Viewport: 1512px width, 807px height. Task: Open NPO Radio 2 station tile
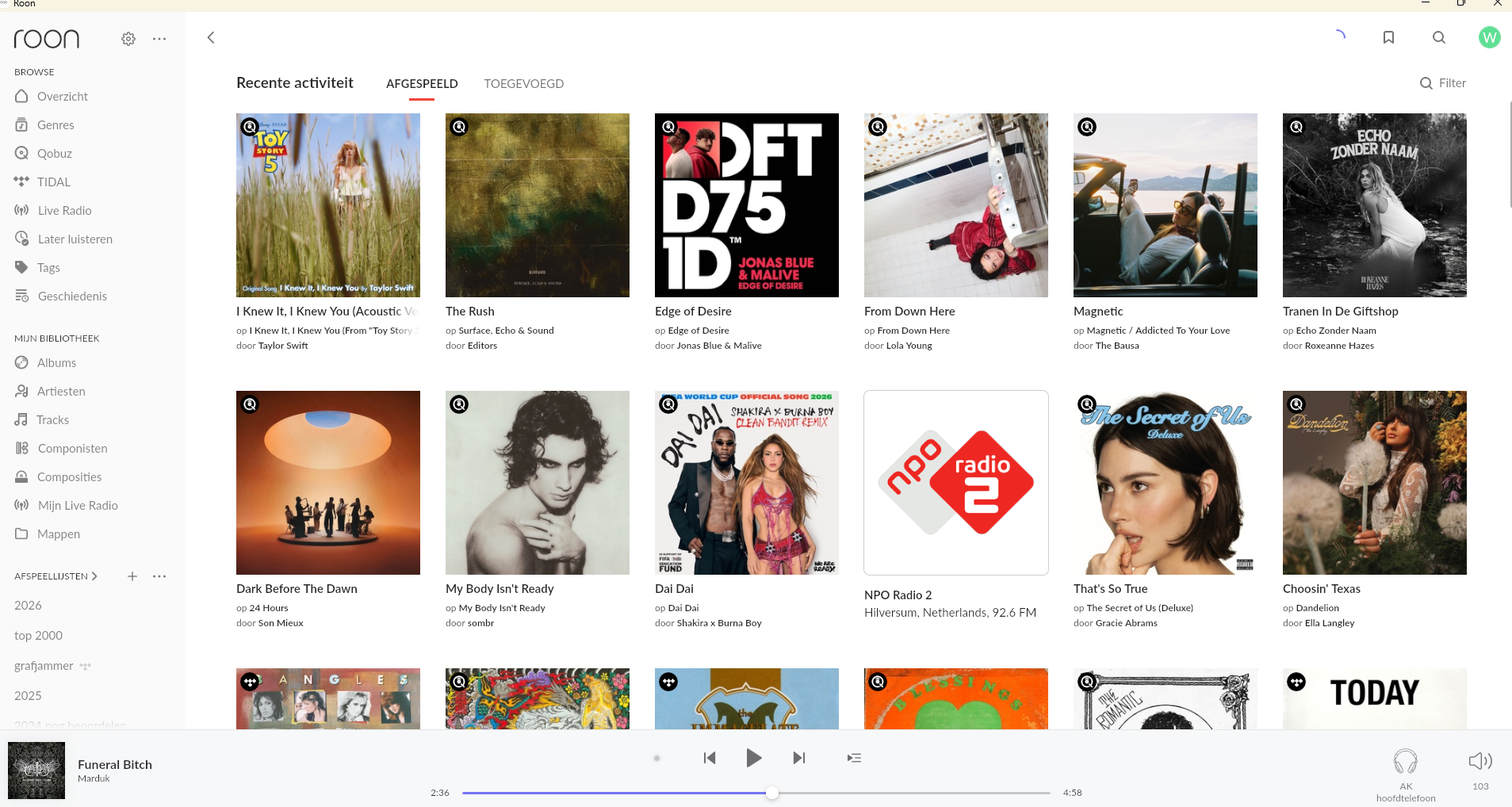956,483
